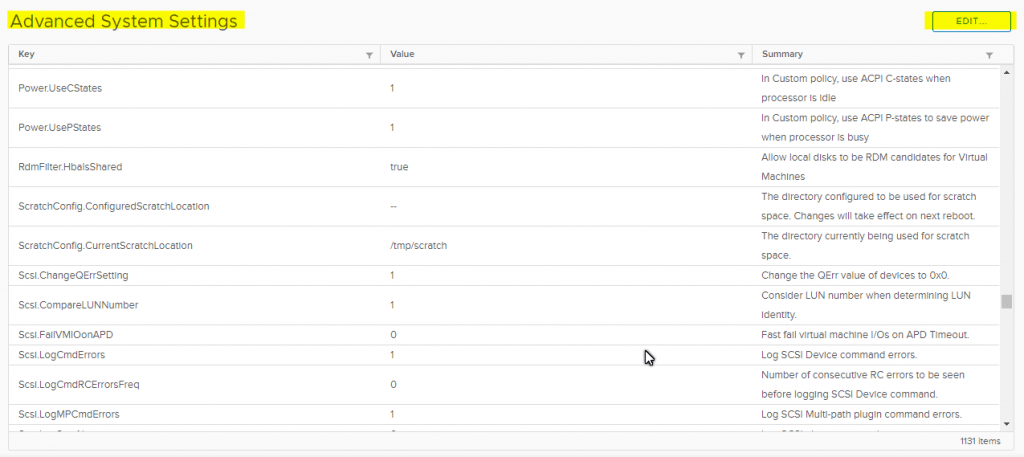This screenshot has width=1024, height=457.
Task: Click the /tmp/scratch value cell
Action: point(419,246)
